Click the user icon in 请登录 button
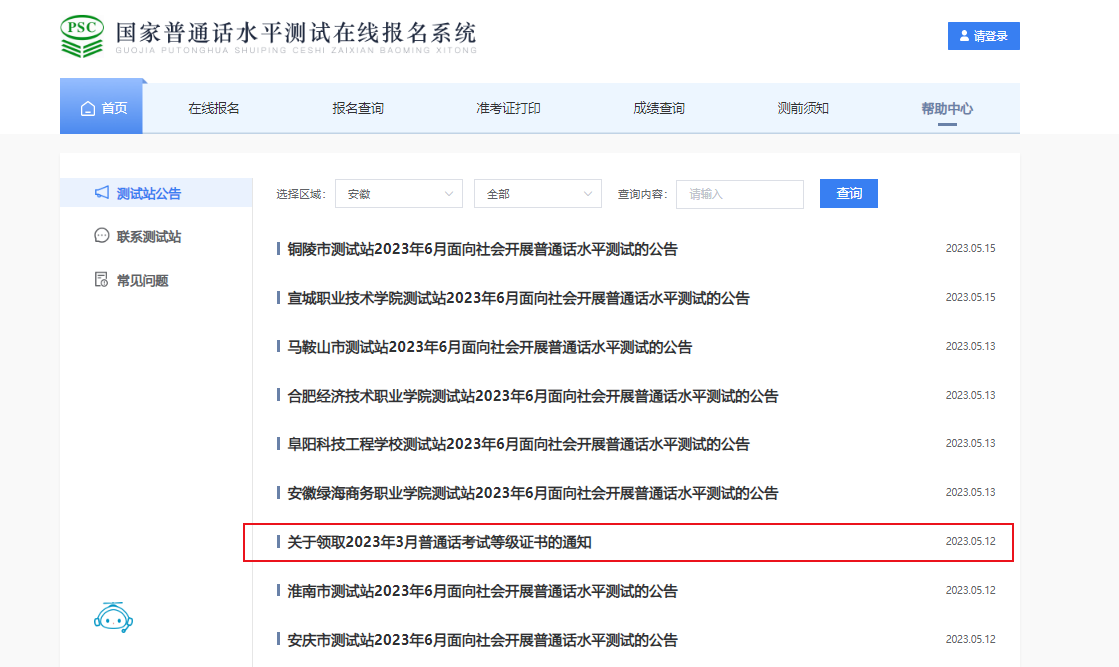This screenshot has height=667, width=1119. click(964, 36)
